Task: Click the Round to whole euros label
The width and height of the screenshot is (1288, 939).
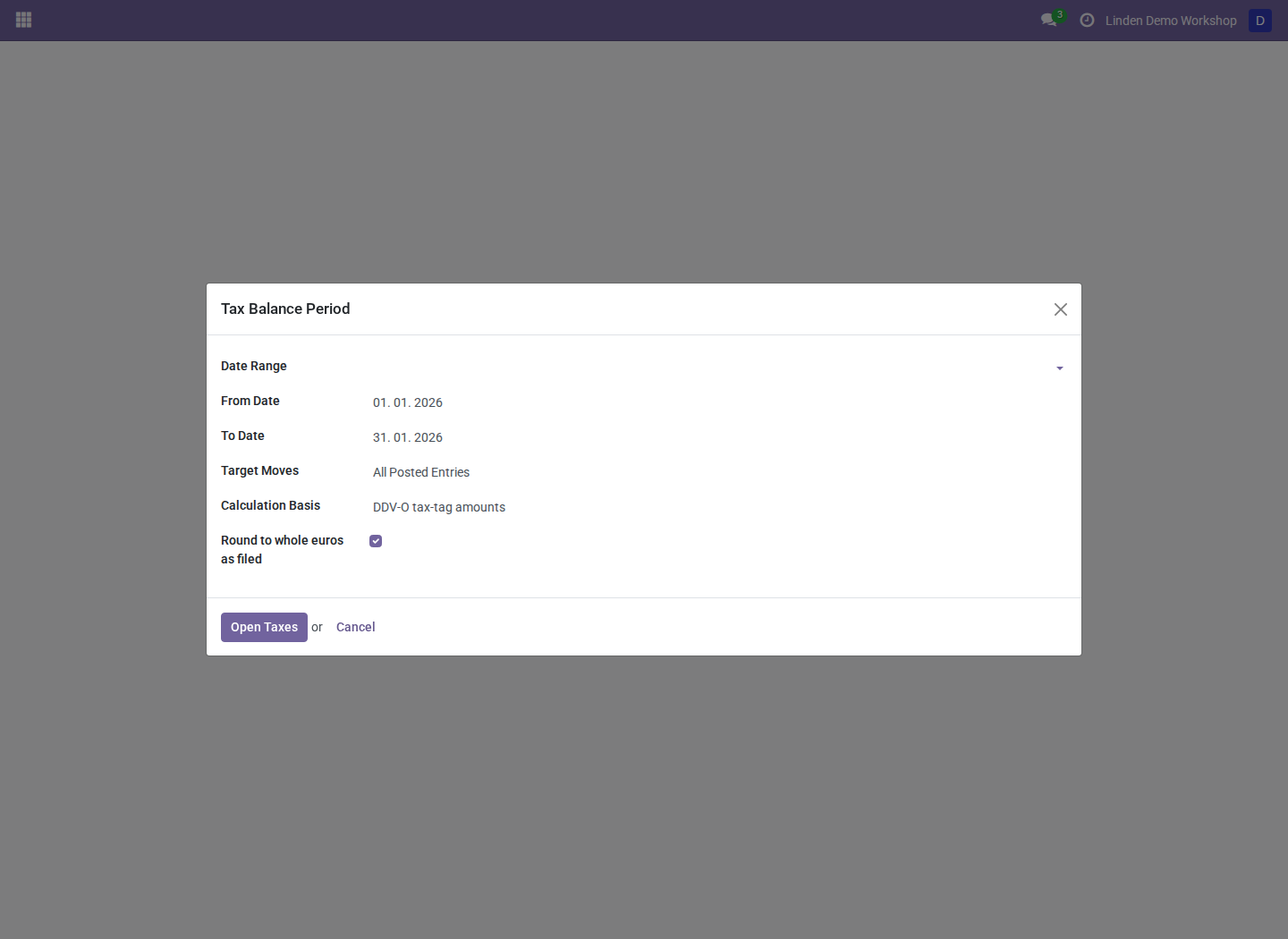Action: coord(282,549)
